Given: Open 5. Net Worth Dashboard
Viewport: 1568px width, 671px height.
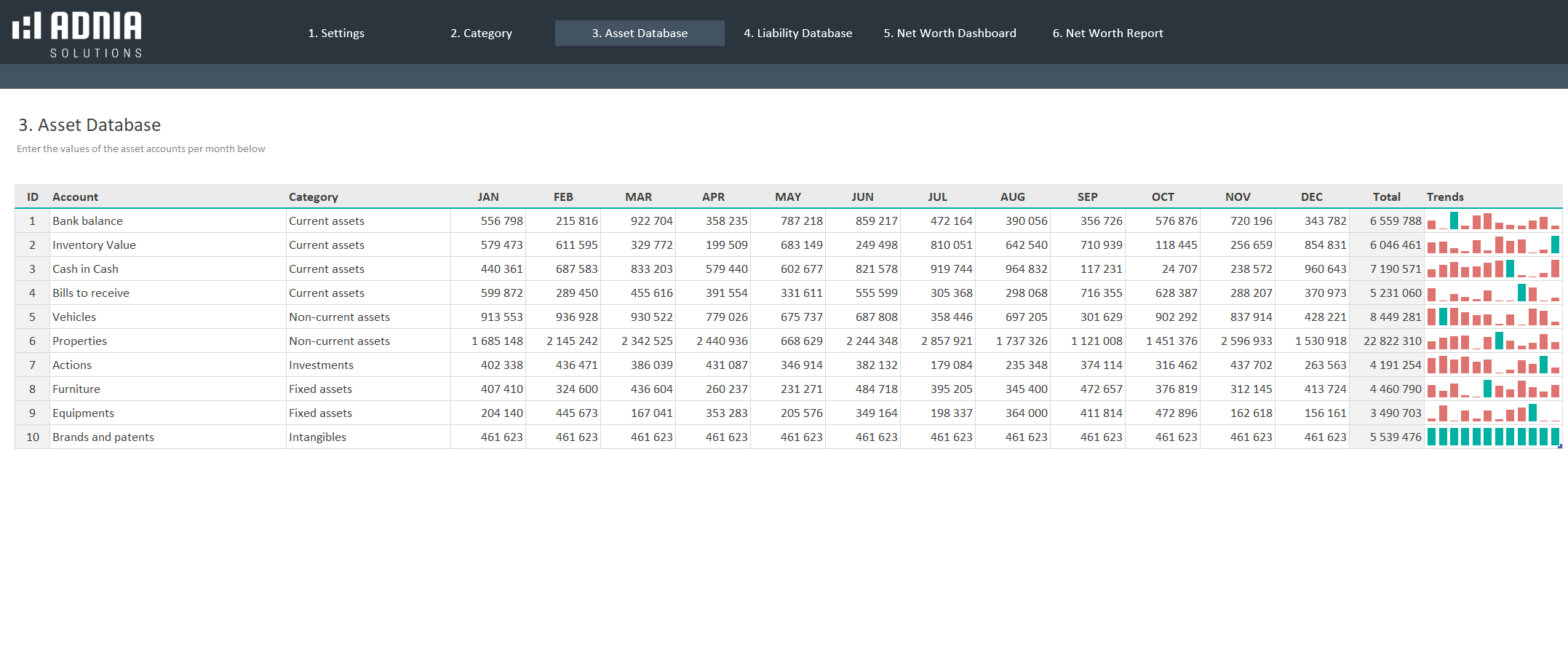Looking at the screenshot, I should click(950, 33).
